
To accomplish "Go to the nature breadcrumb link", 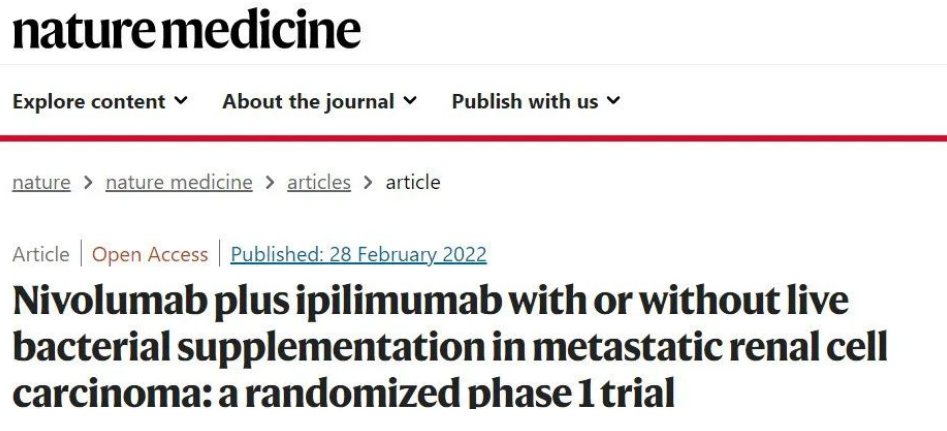I will coord(41,182).
